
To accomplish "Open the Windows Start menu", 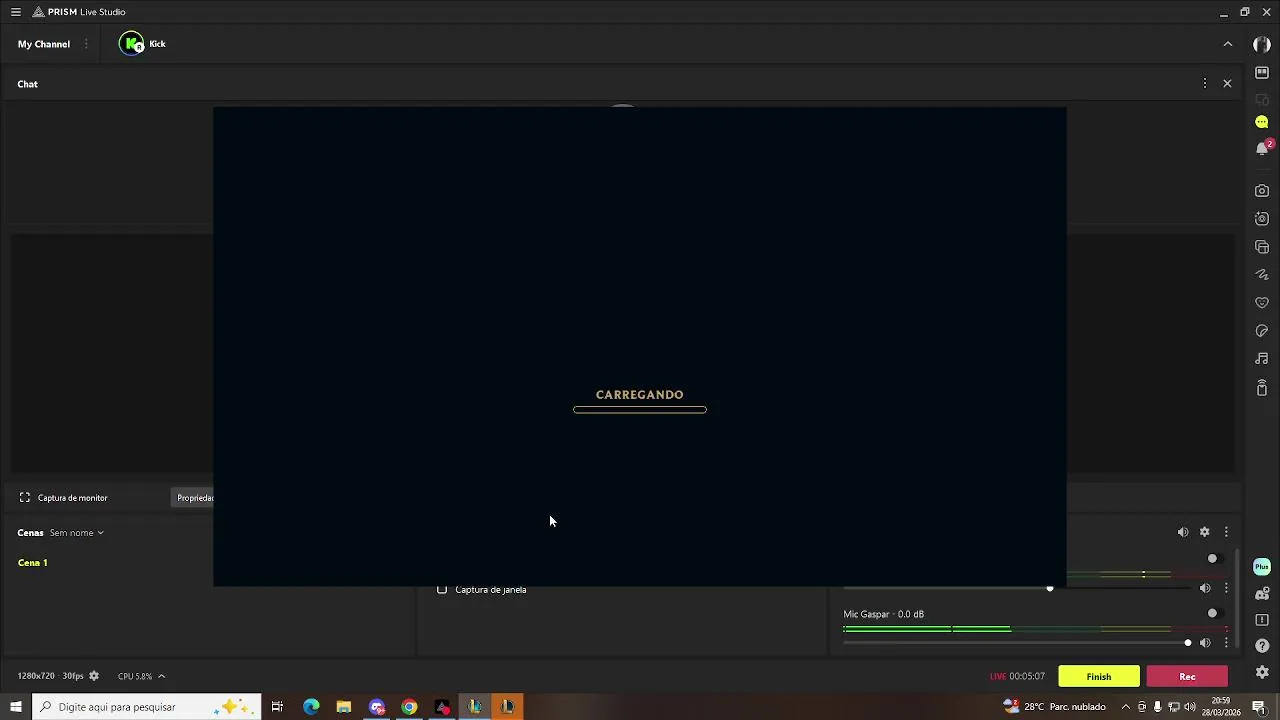I will 15,707.
